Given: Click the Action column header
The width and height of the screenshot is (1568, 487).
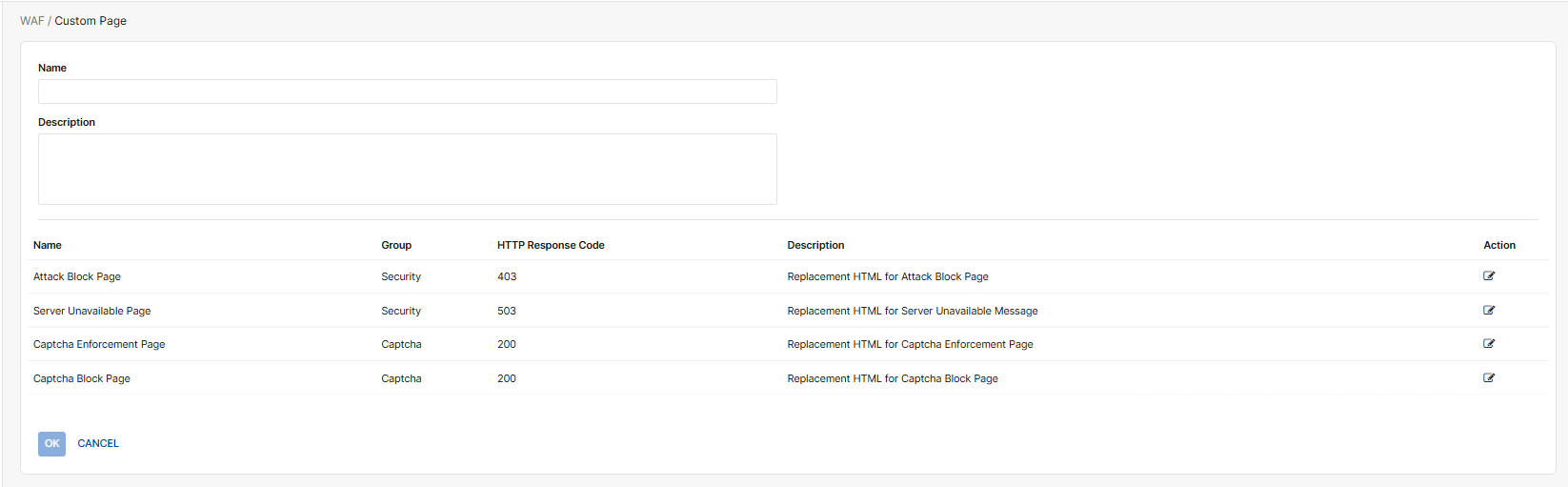Looking at the screenshot, I should (x=1498, y=245).
